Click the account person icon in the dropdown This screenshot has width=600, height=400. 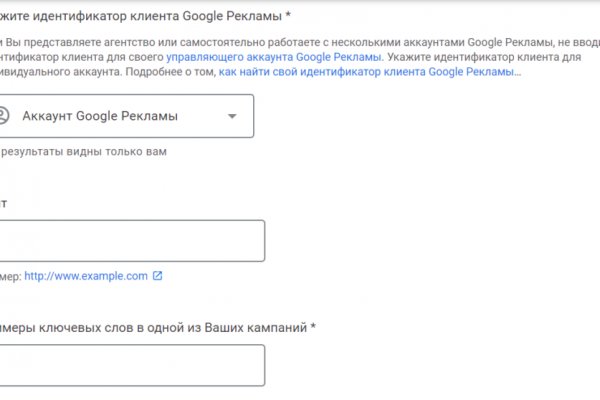[4, 116]
